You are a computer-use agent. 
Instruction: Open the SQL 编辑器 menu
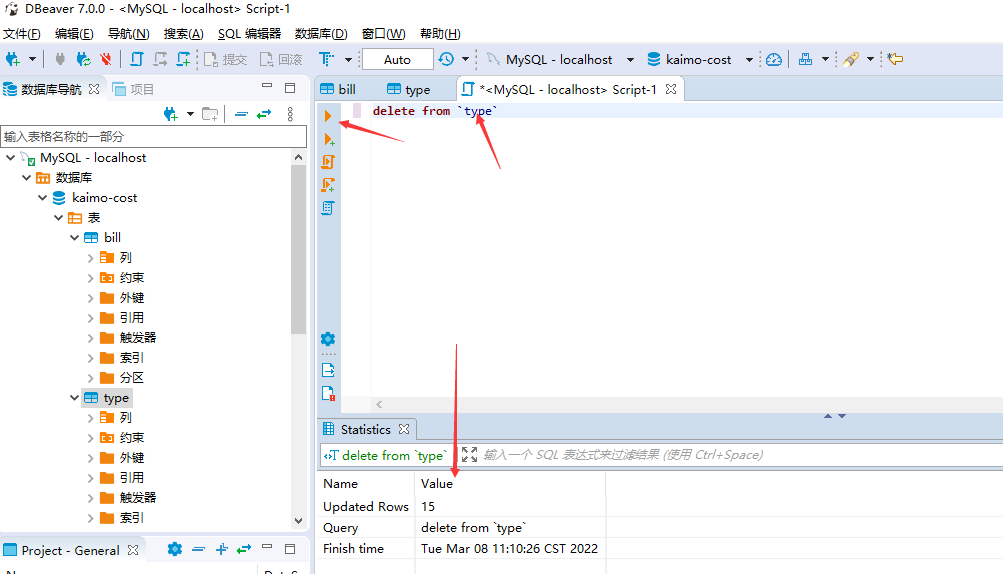pos(249,34)
